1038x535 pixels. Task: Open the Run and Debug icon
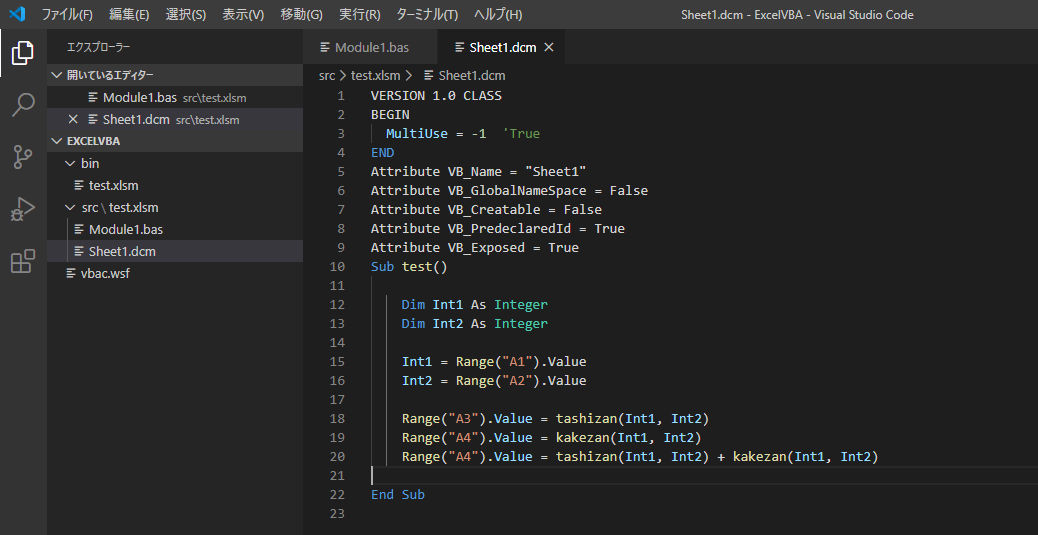pos(23,209)
